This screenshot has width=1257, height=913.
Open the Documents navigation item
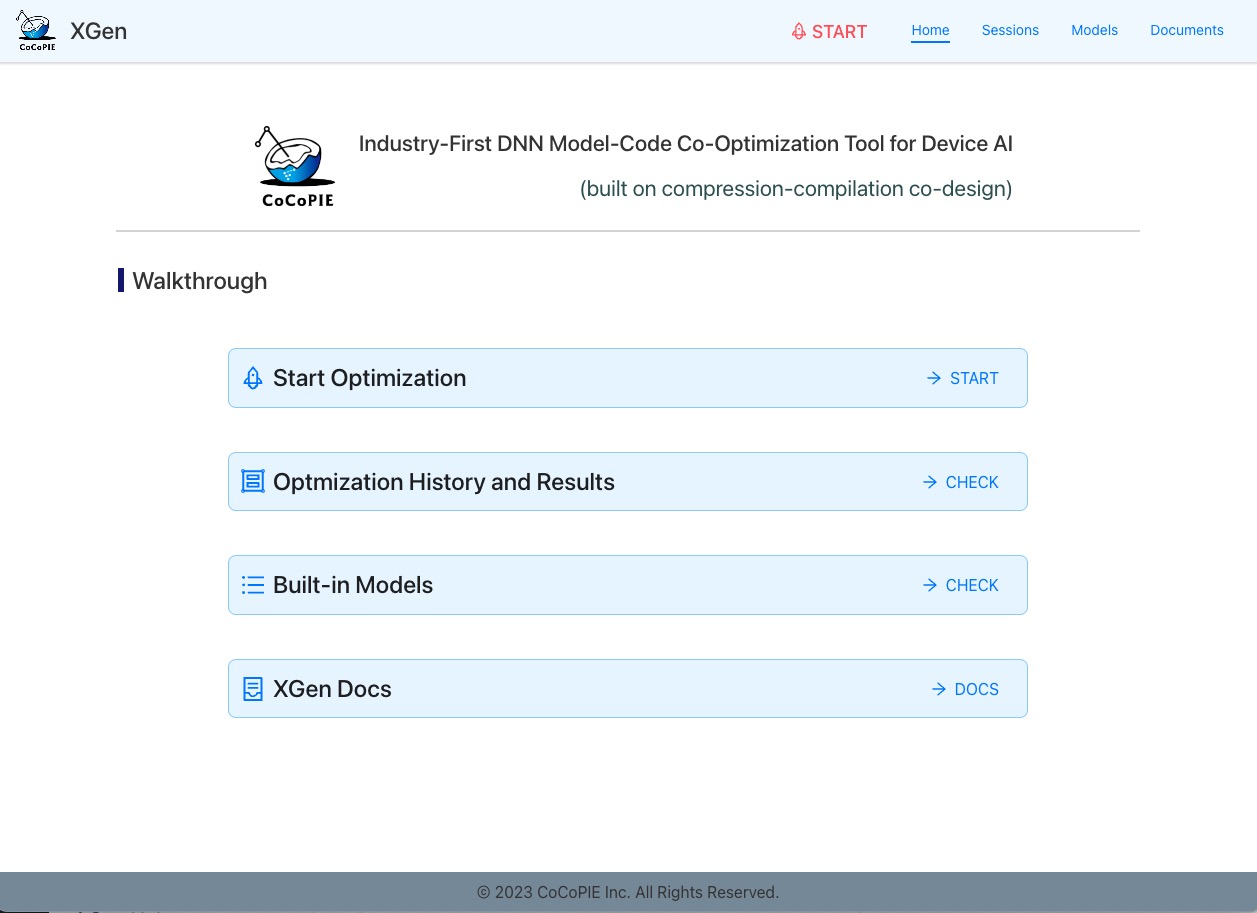tap(1187, 30)
